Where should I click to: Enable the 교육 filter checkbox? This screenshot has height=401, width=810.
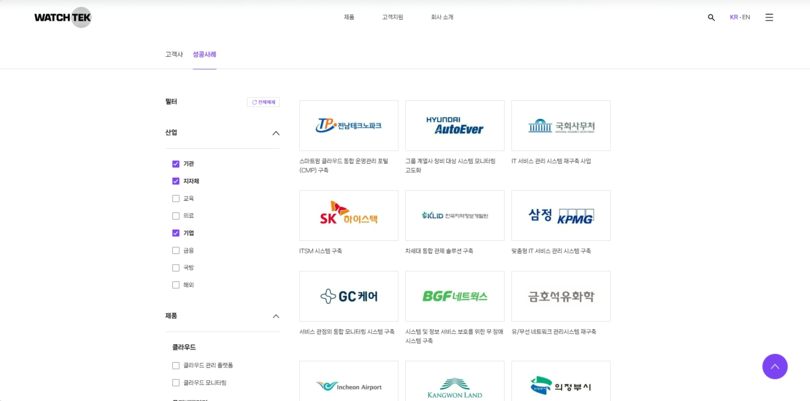(x=176, y=198)
